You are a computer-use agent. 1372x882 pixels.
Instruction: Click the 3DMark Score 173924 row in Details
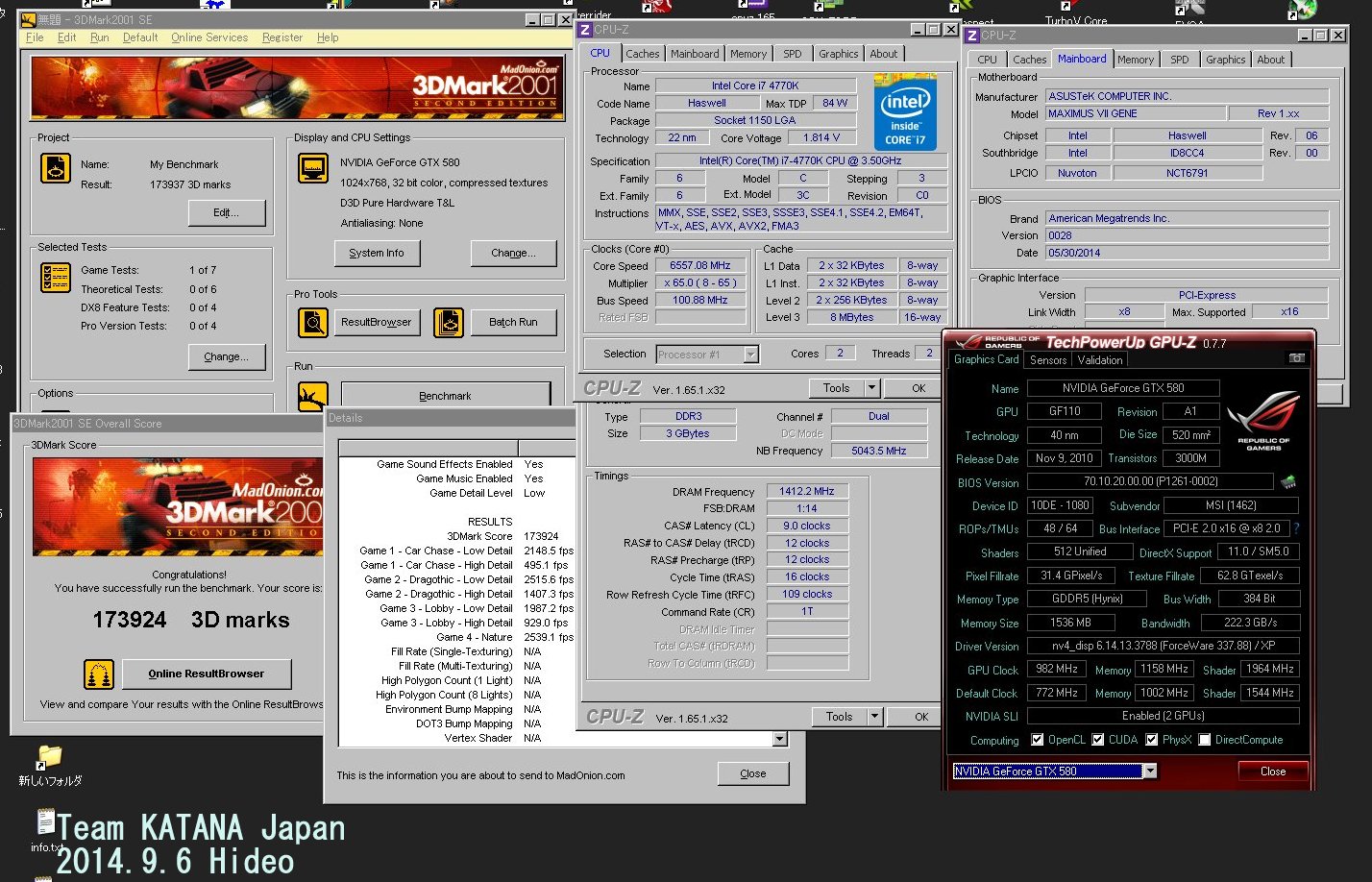pyautogui.click(x=455, y=536)
